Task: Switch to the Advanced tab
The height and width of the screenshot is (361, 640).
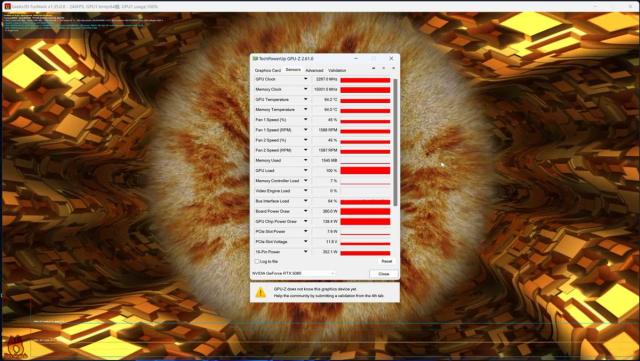Action: (x=314, y=70)
